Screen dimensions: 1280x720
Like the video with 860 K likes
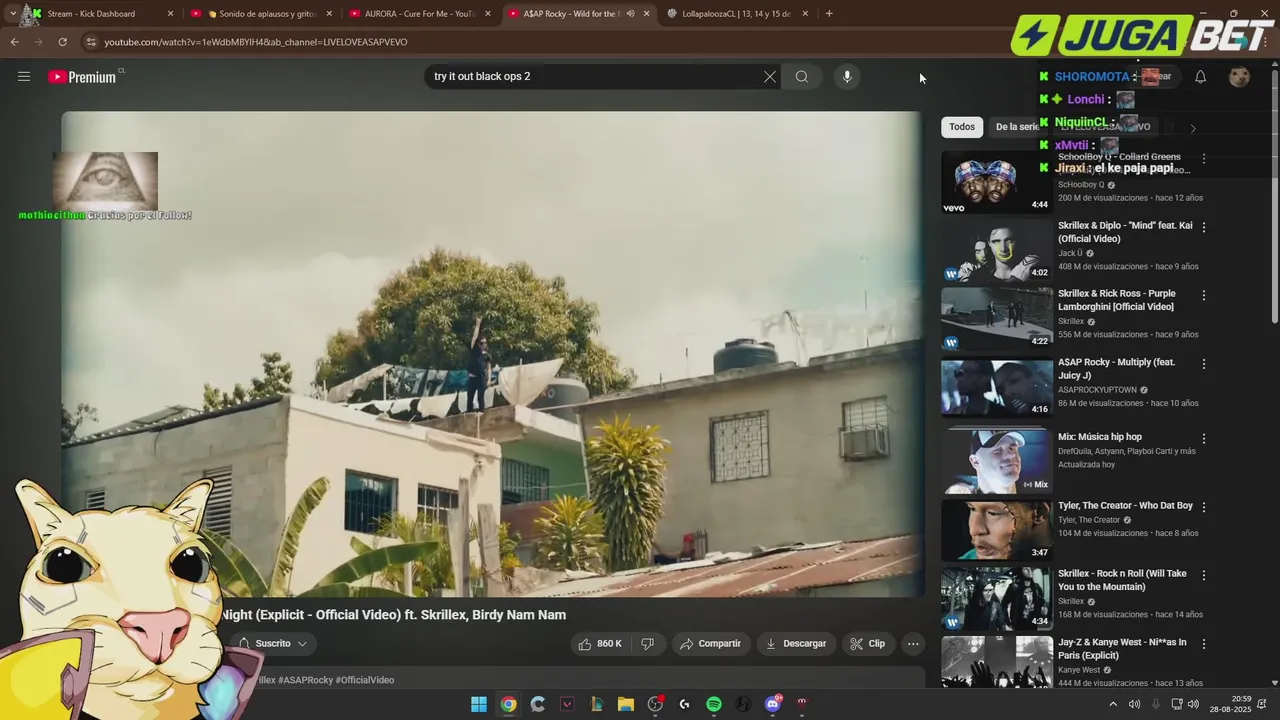click(x=599, y=644)
